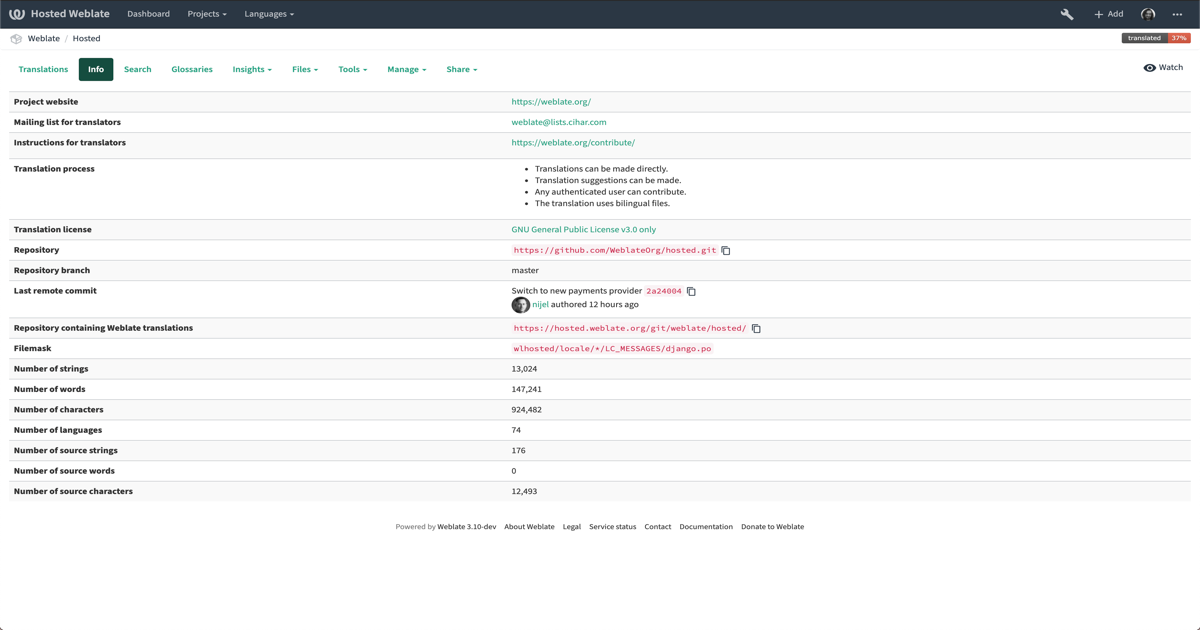Viewport: 1200px width, 630px height.
Task: Open the Legal footer link
Action: pyautogui.click(x=572, y=527)
